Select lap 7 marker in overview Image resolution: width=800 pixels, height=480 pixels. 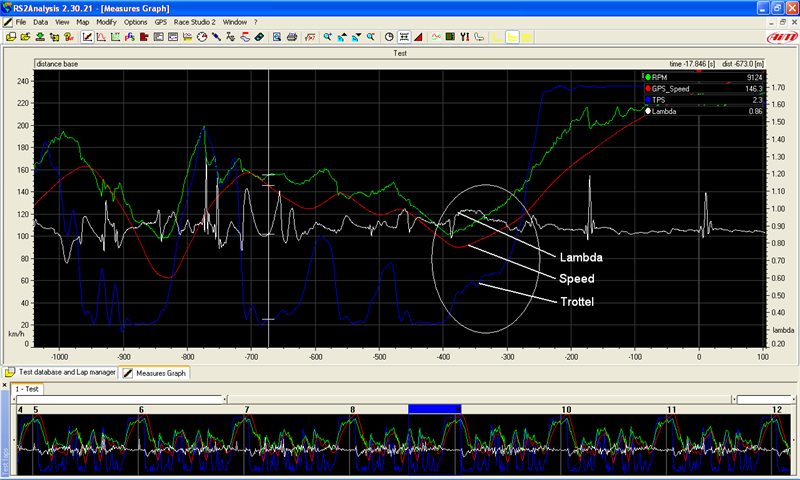(x=247, y=410)
